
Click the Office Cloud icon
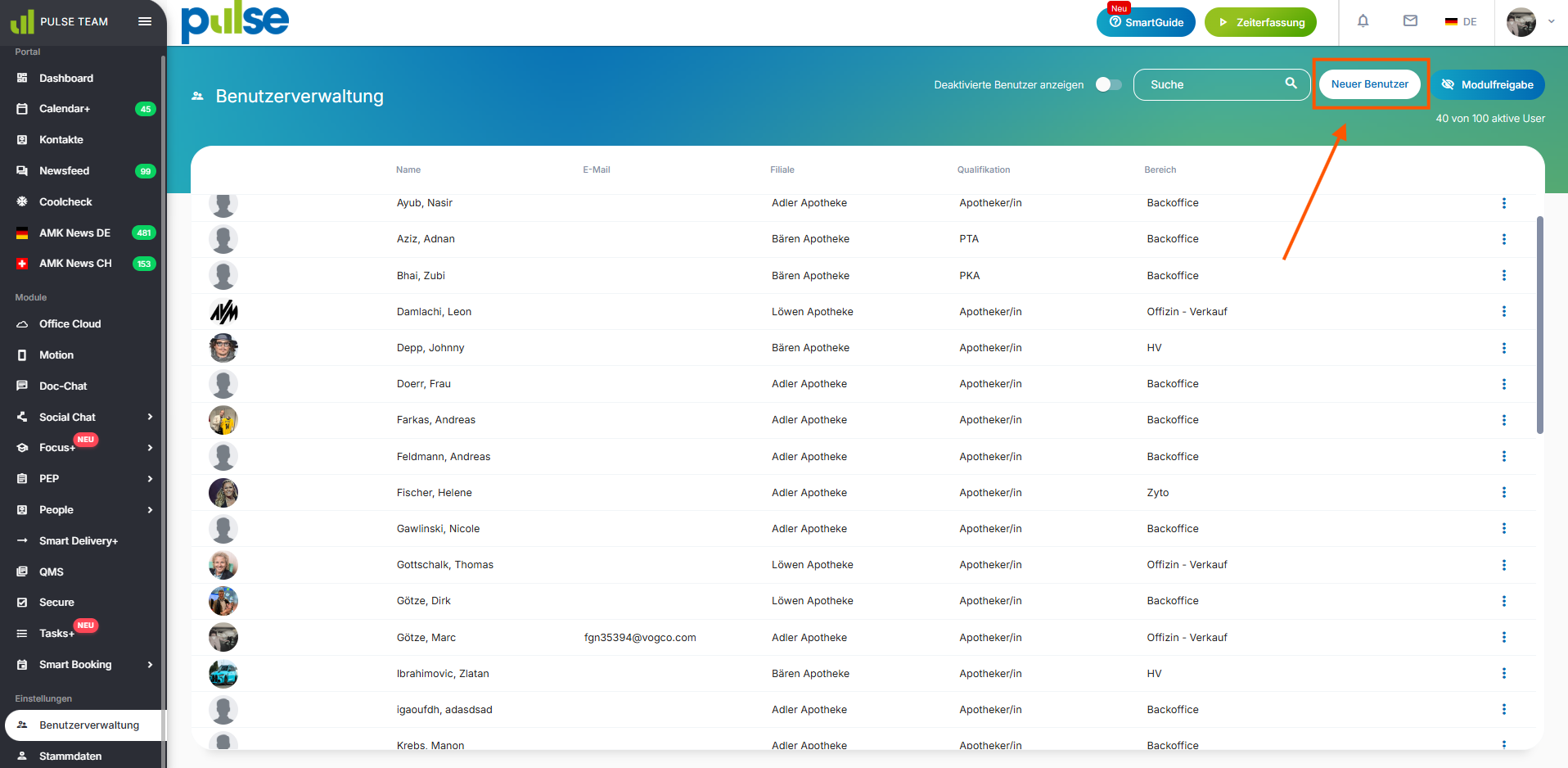coord(22,324)
